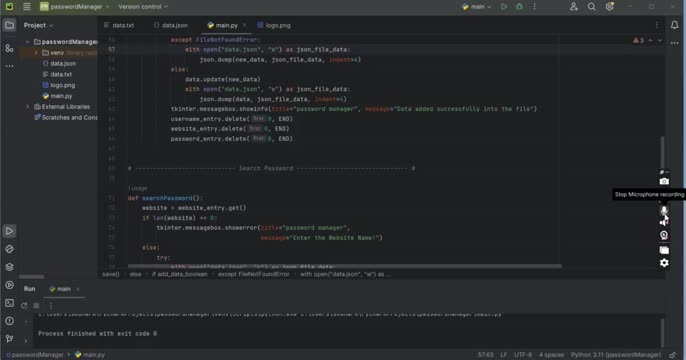
Task: Close the main.py editor tab
Action: coord(244,25)
